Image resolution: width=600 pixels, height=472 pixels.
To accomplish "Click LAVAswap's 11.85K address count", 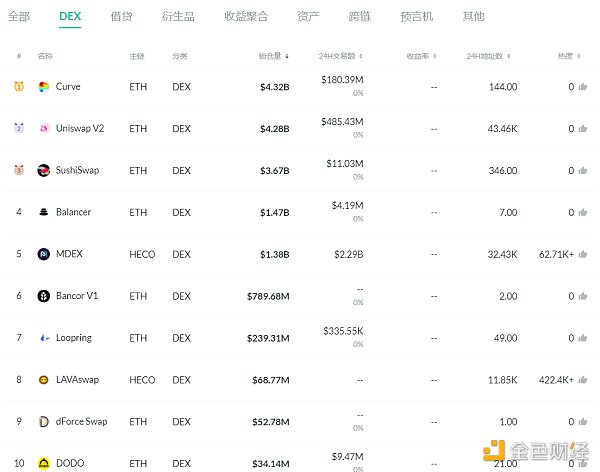I will 502,380.
